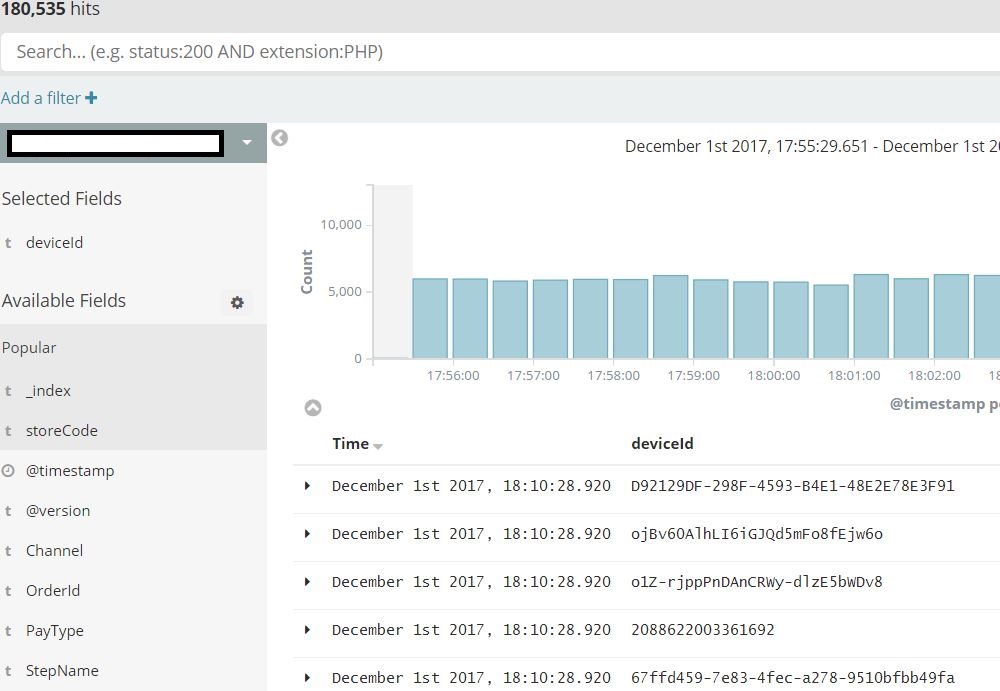Expand the row with deviceId o1Z-rjppPnDAnCRWy-dlzE5bWDv8
The width and height of the screenshot is (1000, 691).
pyautogui.click(x=307, y=582)
